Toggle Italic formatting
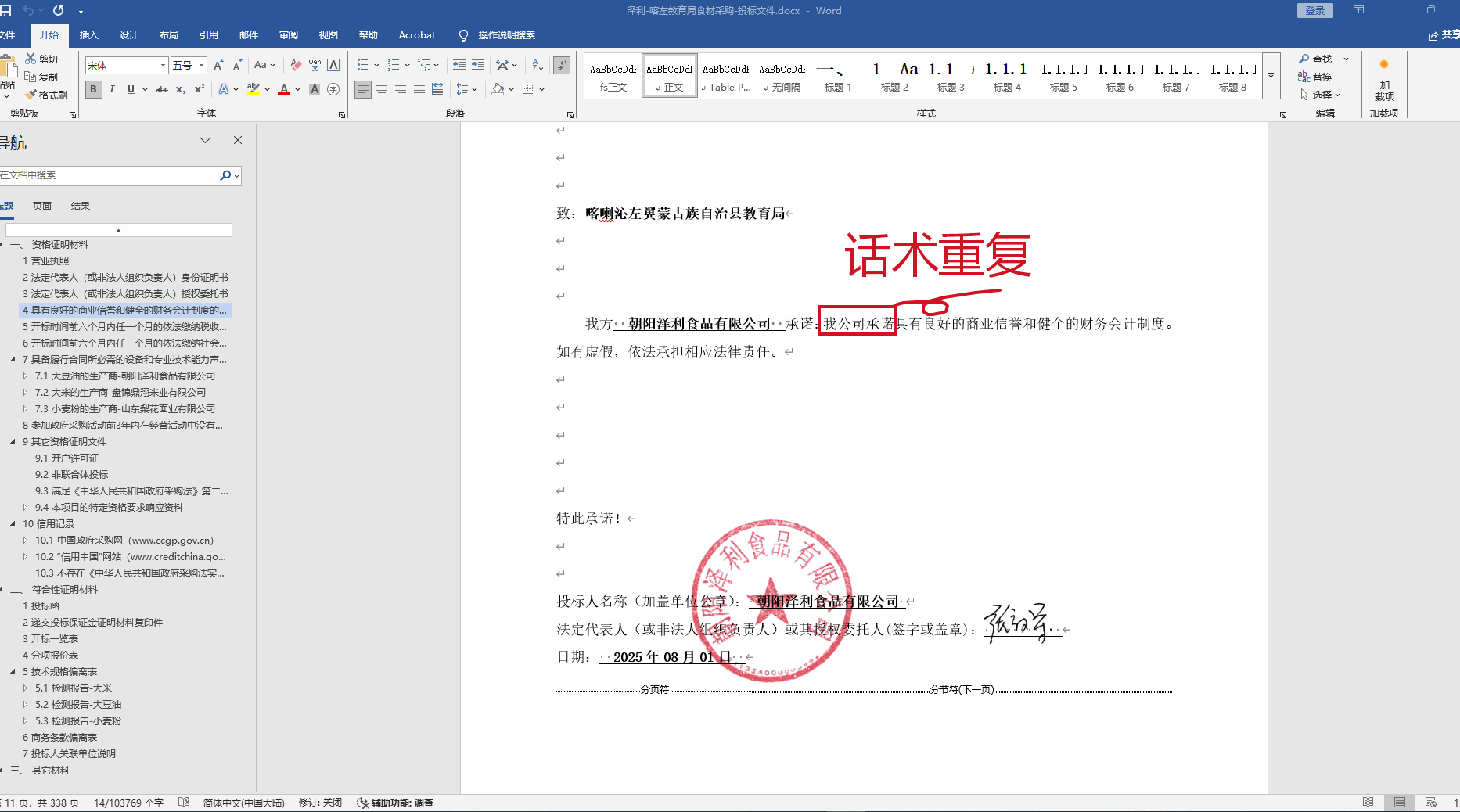 coord(112,89)
